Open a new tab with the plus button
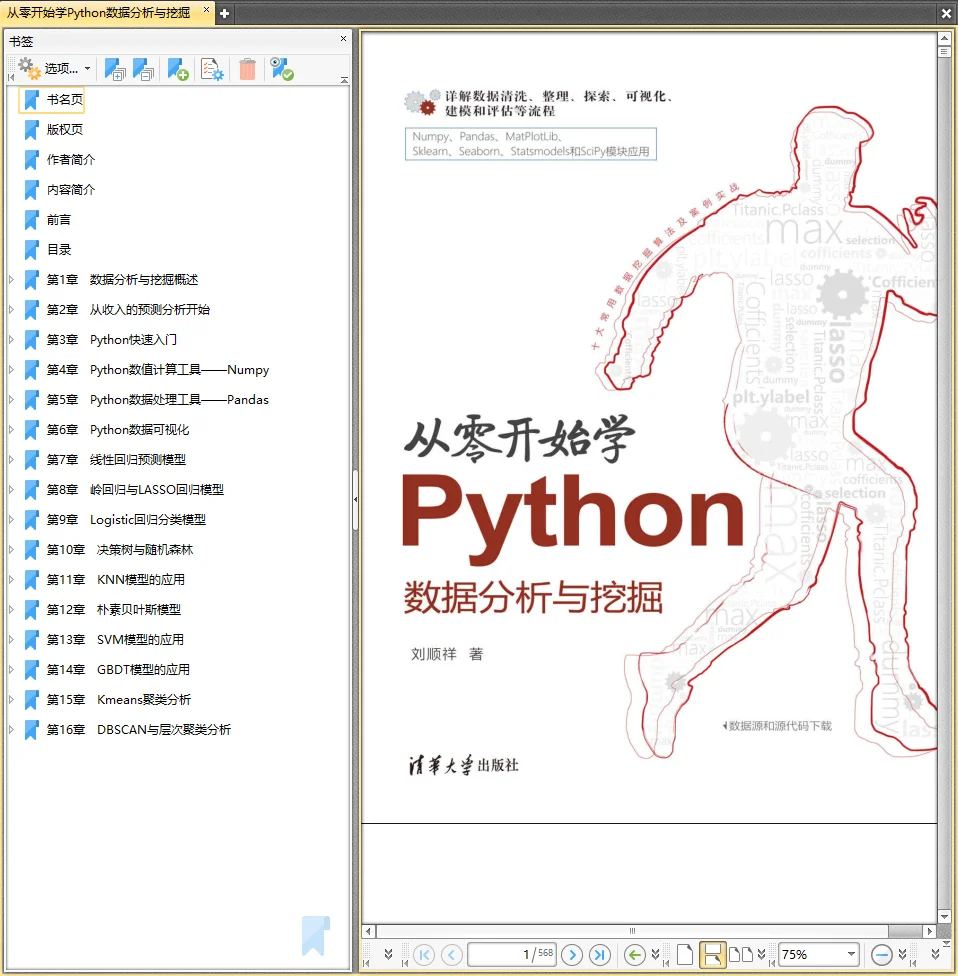Image resolution: width=958 pixels, height=976 pixels. tap(225, 13)
